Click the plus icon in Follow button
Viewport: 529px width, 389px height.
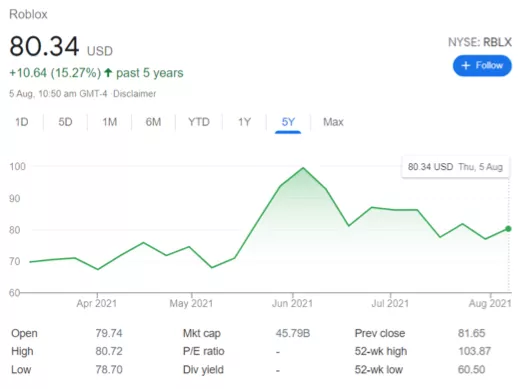(466, 65)
